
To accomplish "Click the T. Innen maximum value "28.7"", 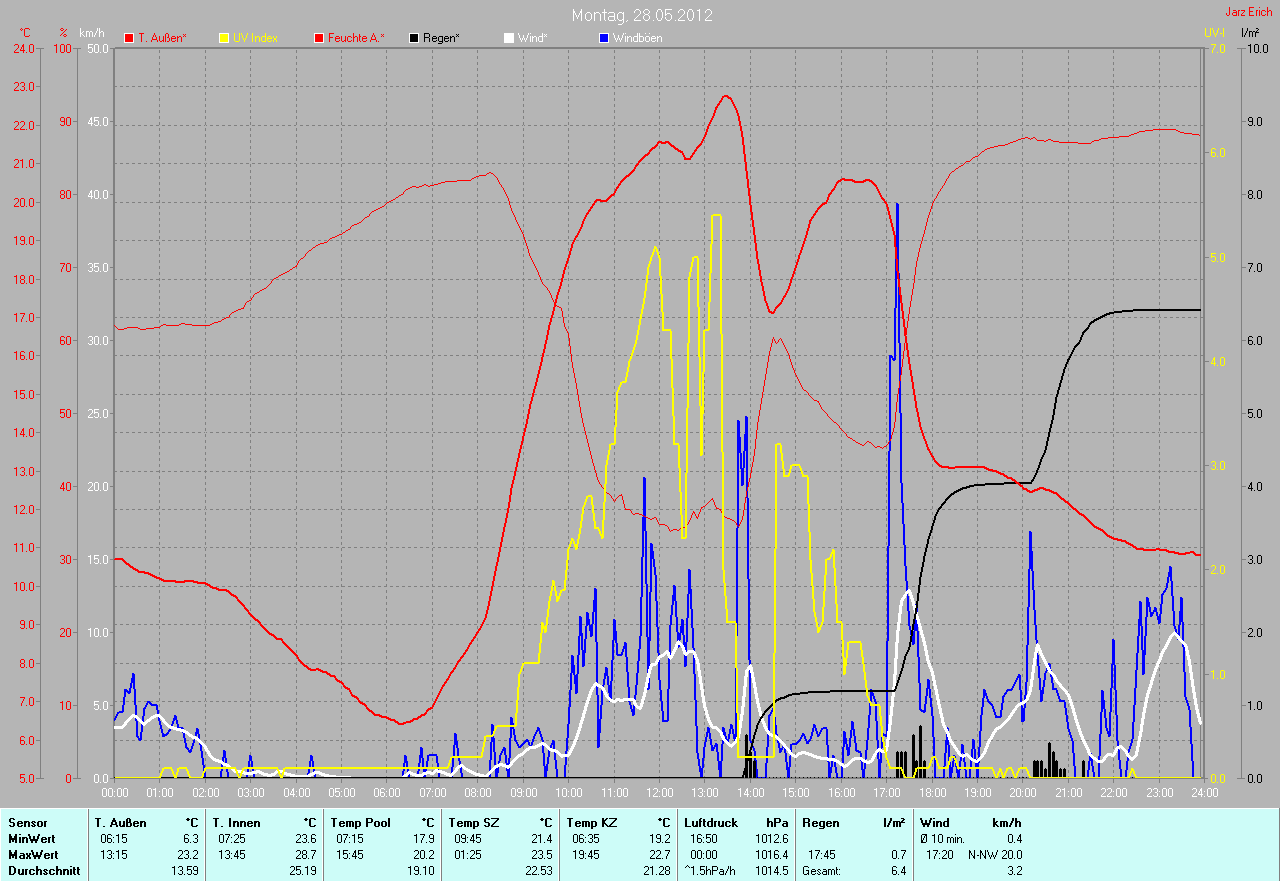I will pyautogui.click(x=305, y=855).
